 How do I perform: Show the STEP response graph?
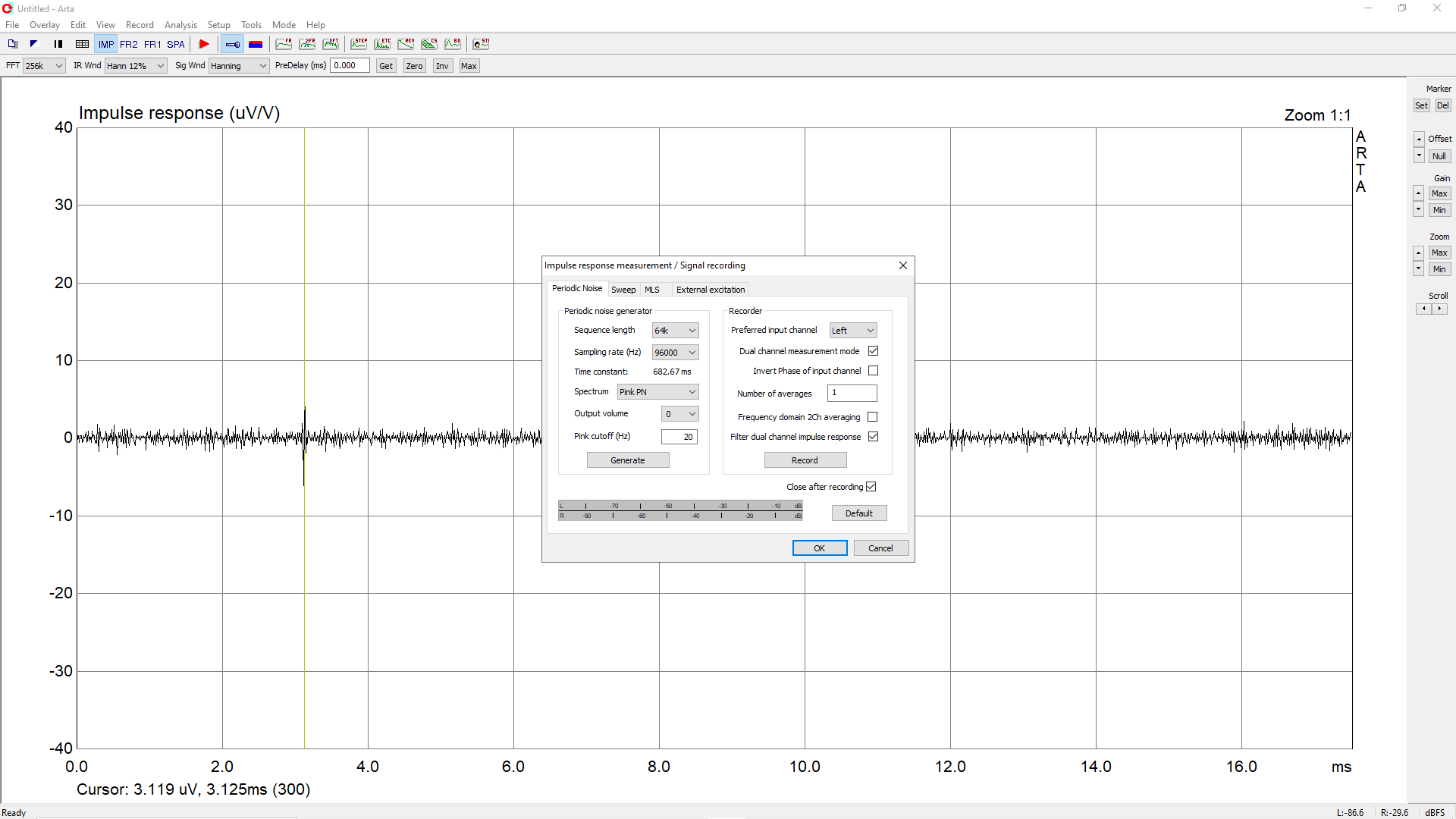359,44
